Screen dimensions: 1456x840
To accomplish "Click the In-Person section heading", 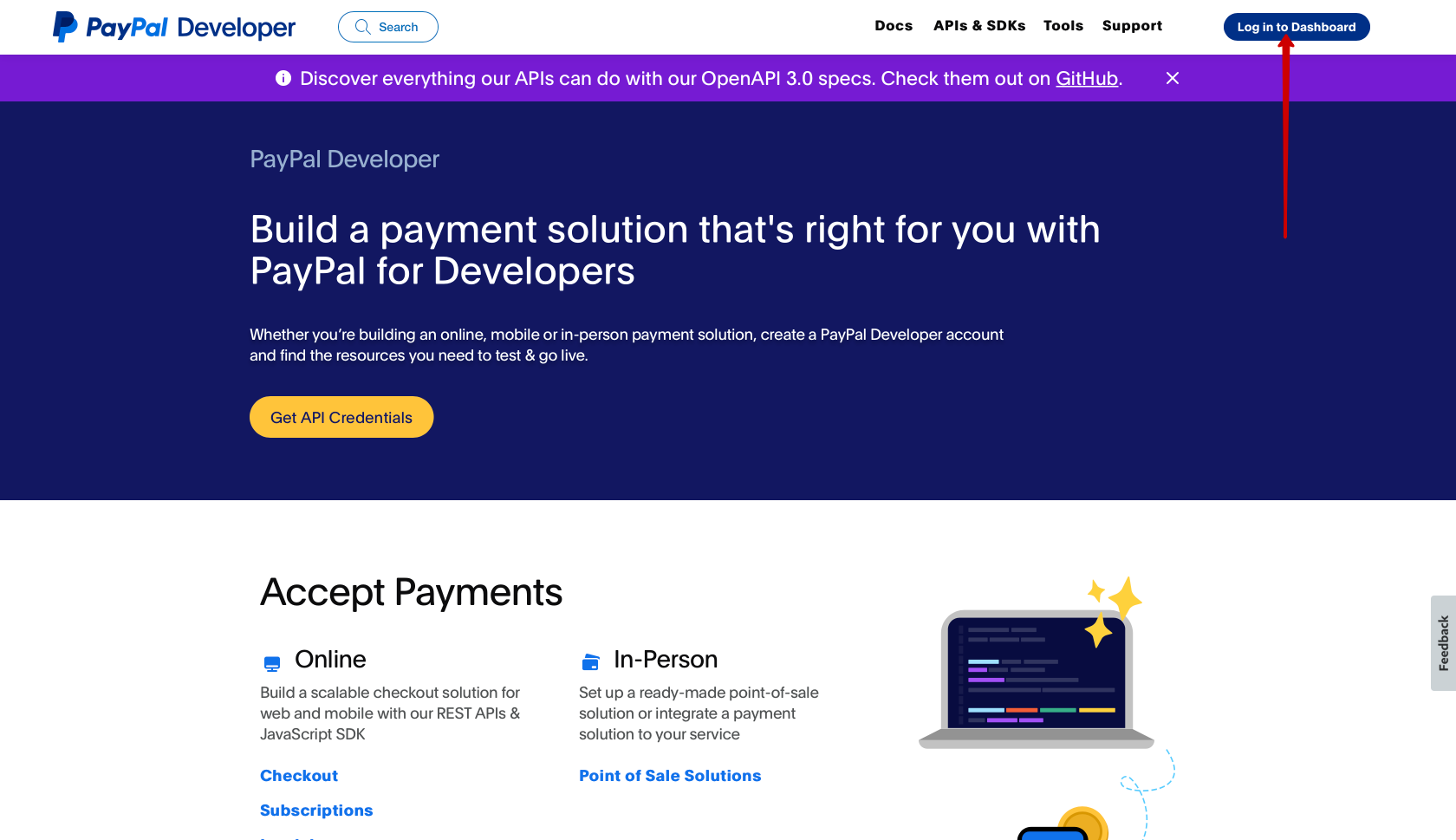I will [666, 660].
